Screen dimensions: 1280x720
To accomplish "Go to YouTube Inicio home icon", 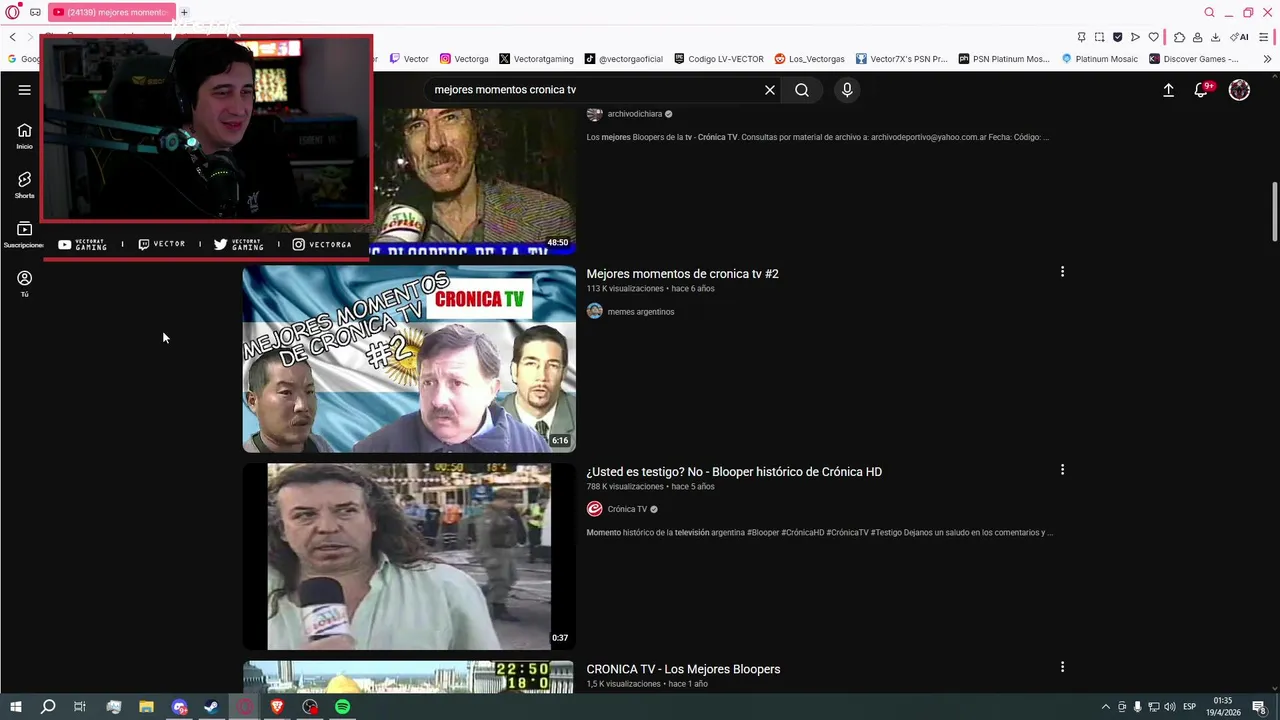I will coord(24,136).
